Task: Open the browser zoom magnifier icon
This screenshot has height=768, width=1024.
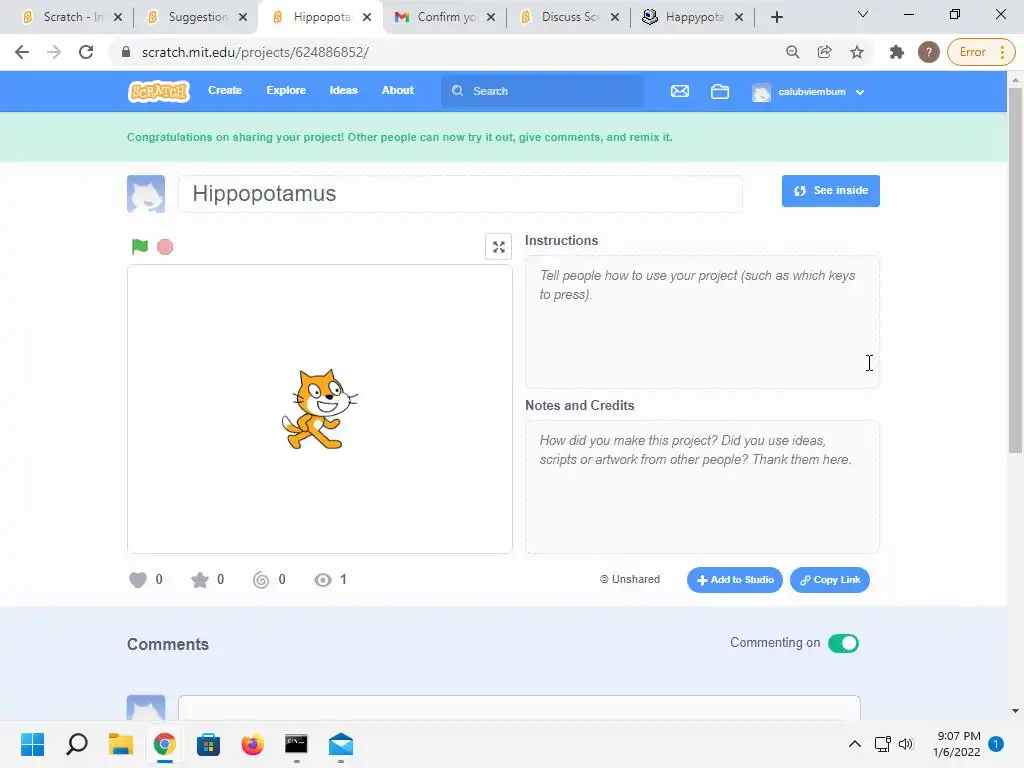Action: point(792,52)
